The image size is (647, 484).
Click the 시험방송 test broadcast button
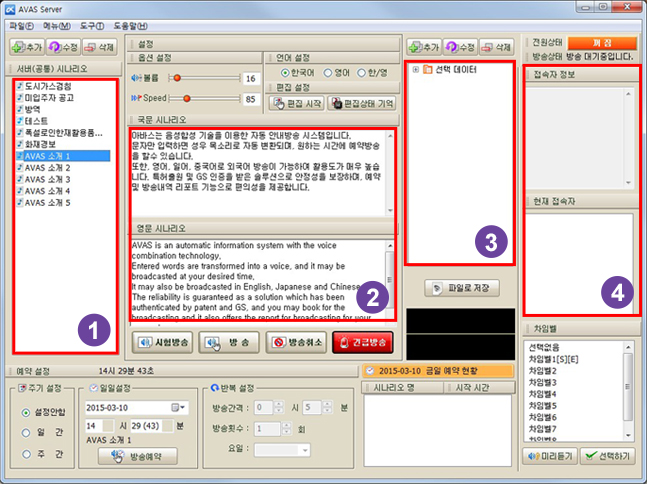click(162, 342)
